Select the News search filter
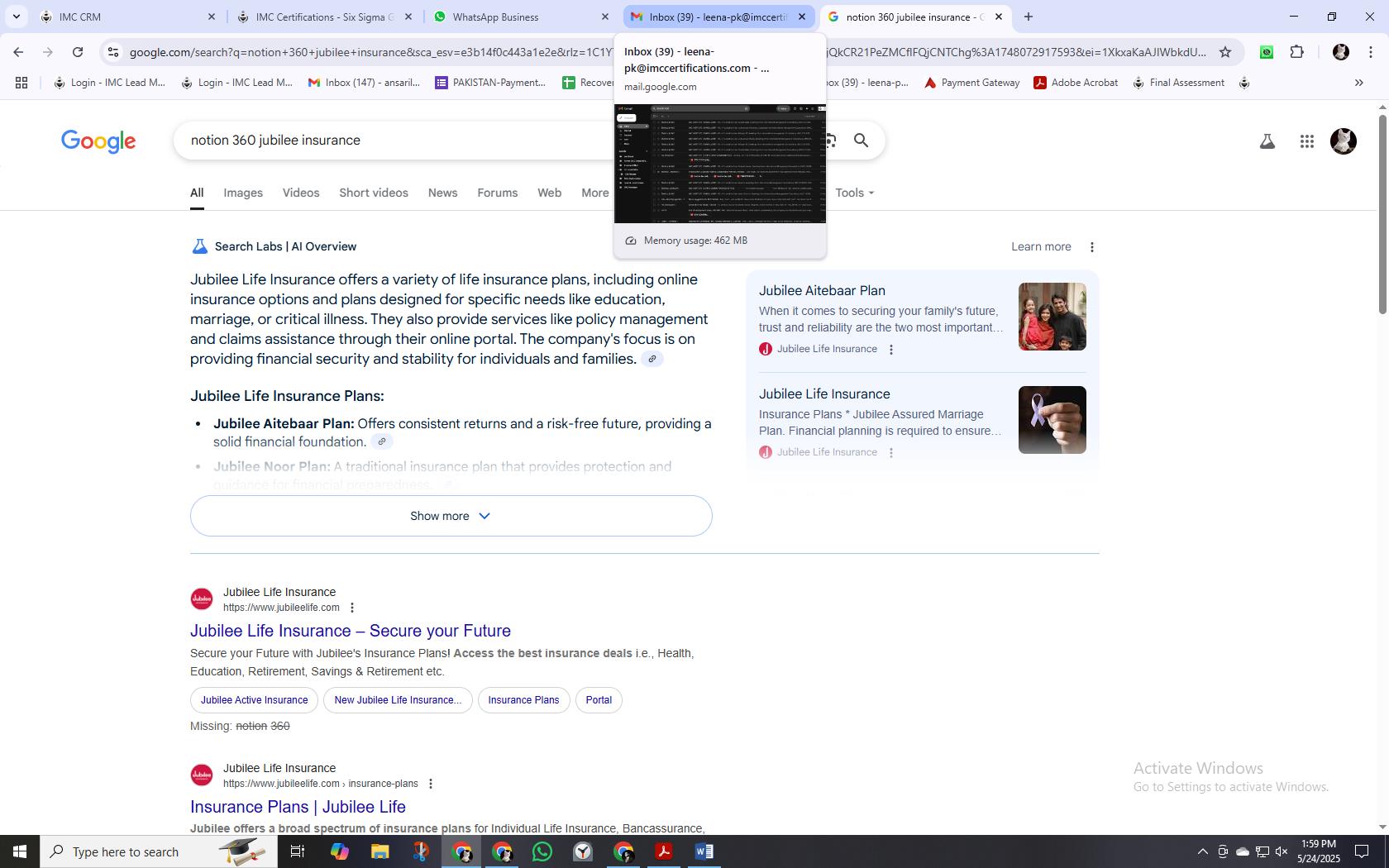 pyautogui.click(x=442, y=193)
